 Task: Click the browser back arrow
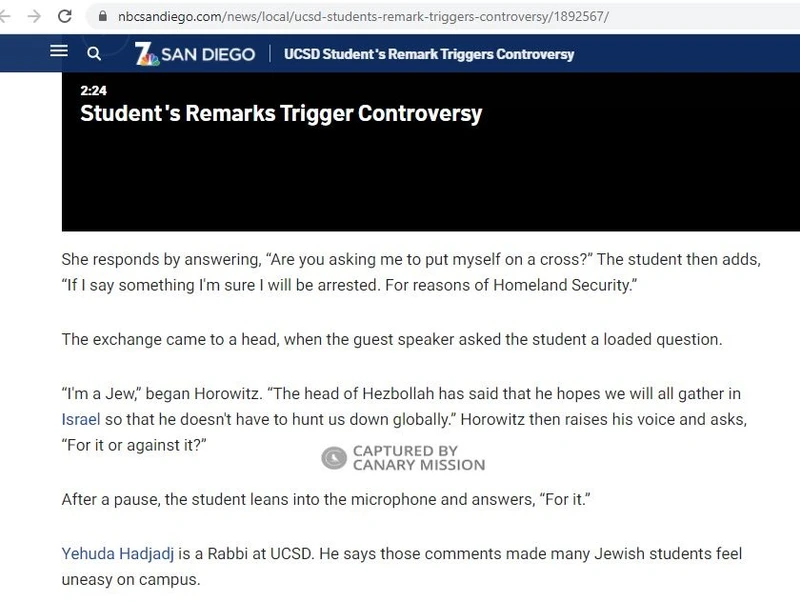(8, 17)
